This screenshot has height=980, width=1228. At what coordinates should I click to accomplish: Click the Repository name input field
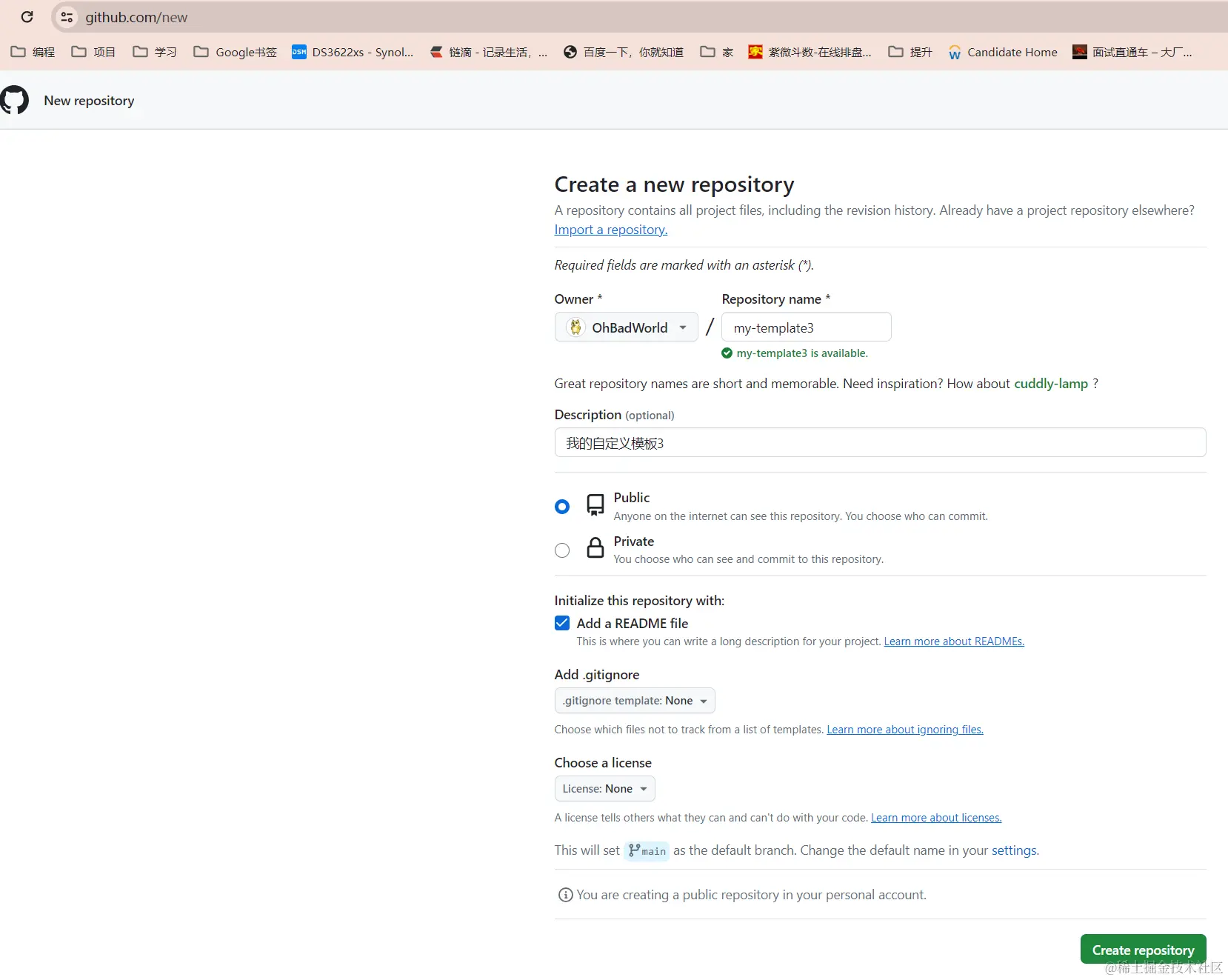point(807,327)
